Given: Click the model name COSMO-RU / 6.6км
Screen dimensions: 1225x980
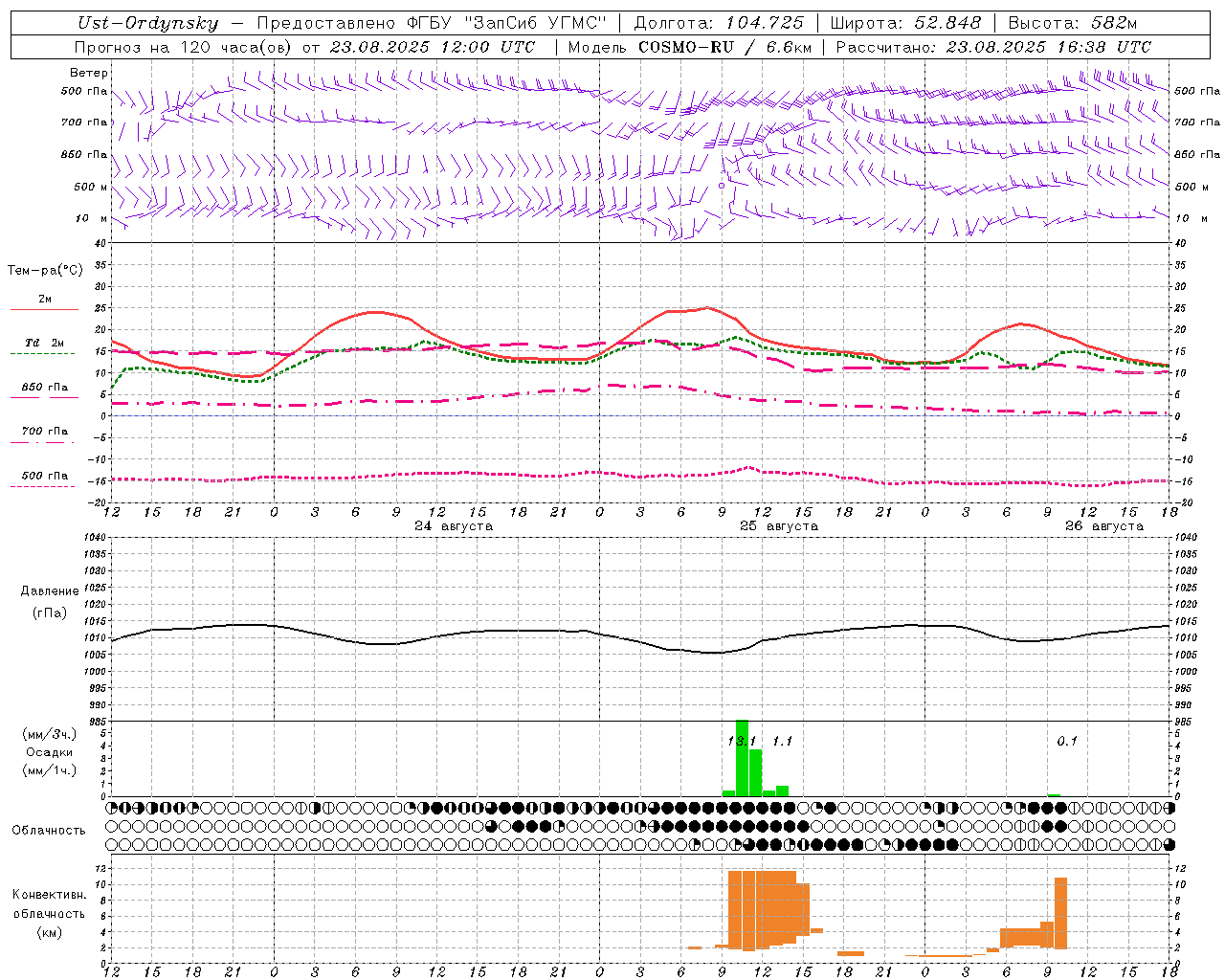Looking at the screenshot, I should tap(724, 47).
